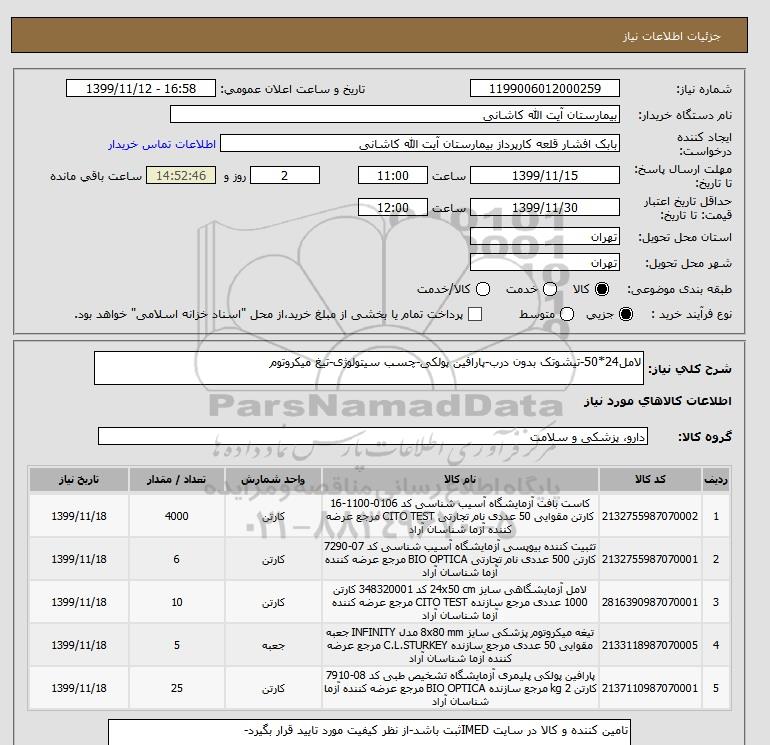Image resolution: width=770 pixels, height=745 pixels.
Task: Click the 24x50 lamel item name in row 3
Action: pyautogui.click(x=460, y=602)
